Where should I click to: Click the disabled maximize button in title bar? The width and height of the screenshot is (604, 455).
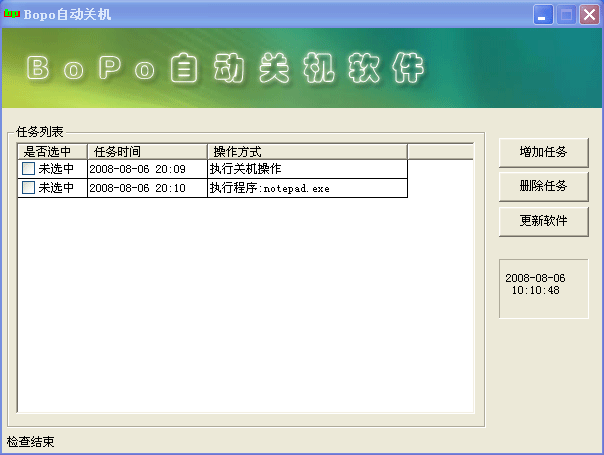click(x=566, y=15)
